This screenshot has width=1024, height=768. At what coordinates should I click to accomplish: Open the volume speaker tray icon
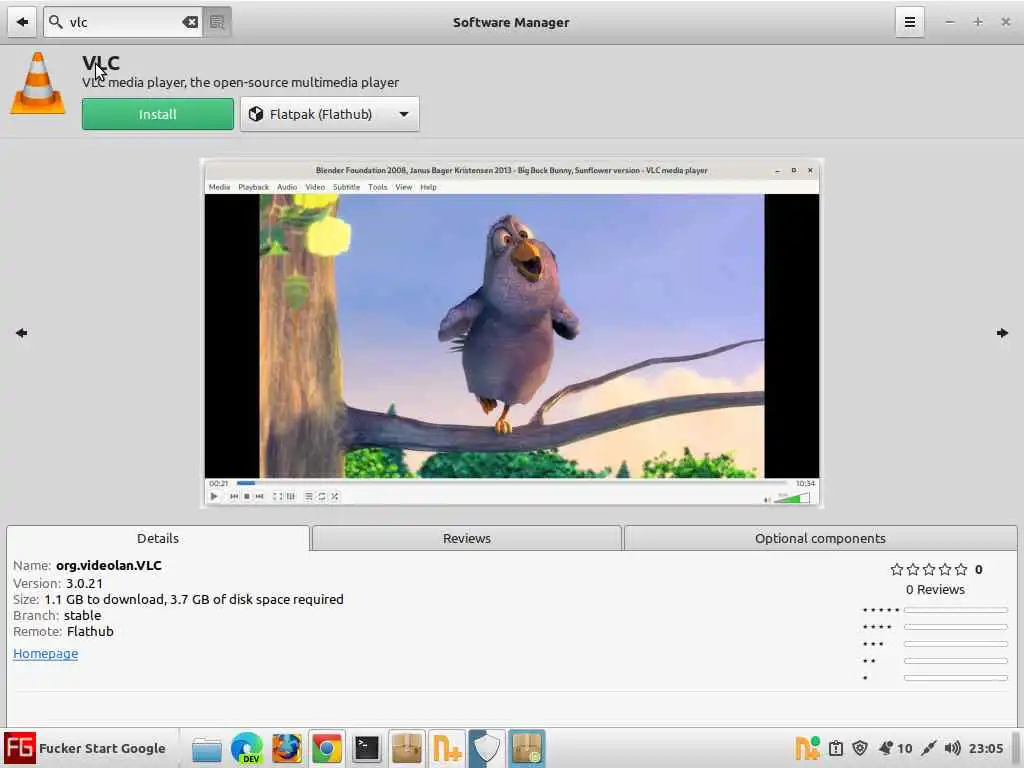click(x=952, y=748)
